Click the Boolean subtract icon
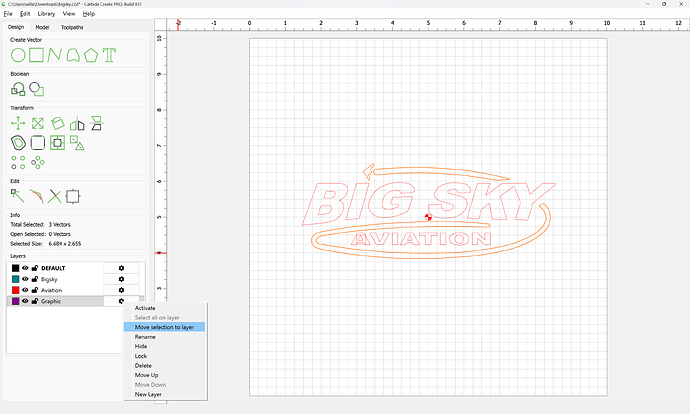Screen dimensions: 690x414 click(x=37, y=89)
